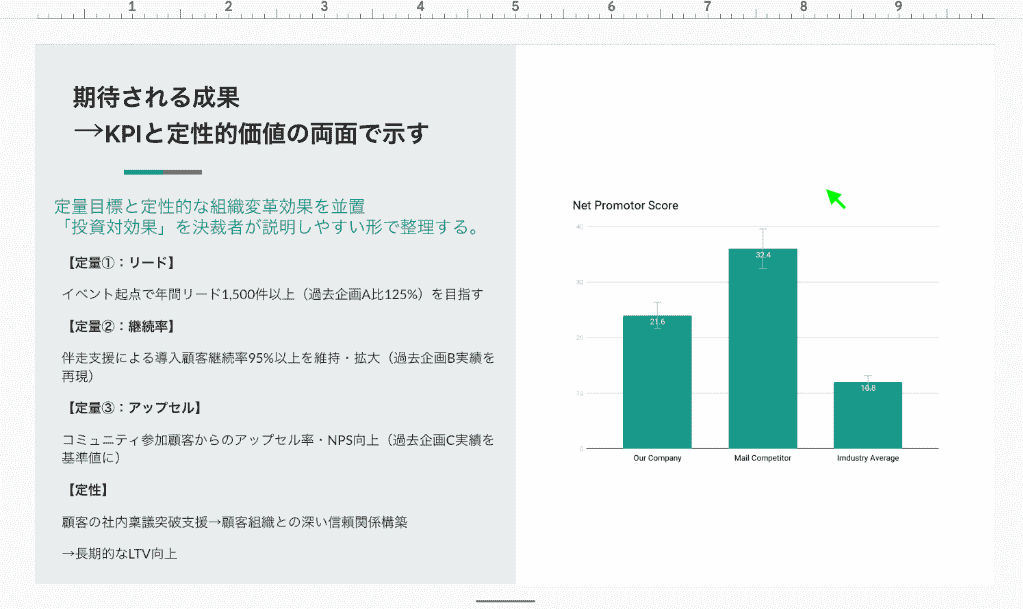This screenshot has width=1023, height=609.
Task: Click the title line '→KPIと定性的価値の両面で示す'
Action: (251, 134)
